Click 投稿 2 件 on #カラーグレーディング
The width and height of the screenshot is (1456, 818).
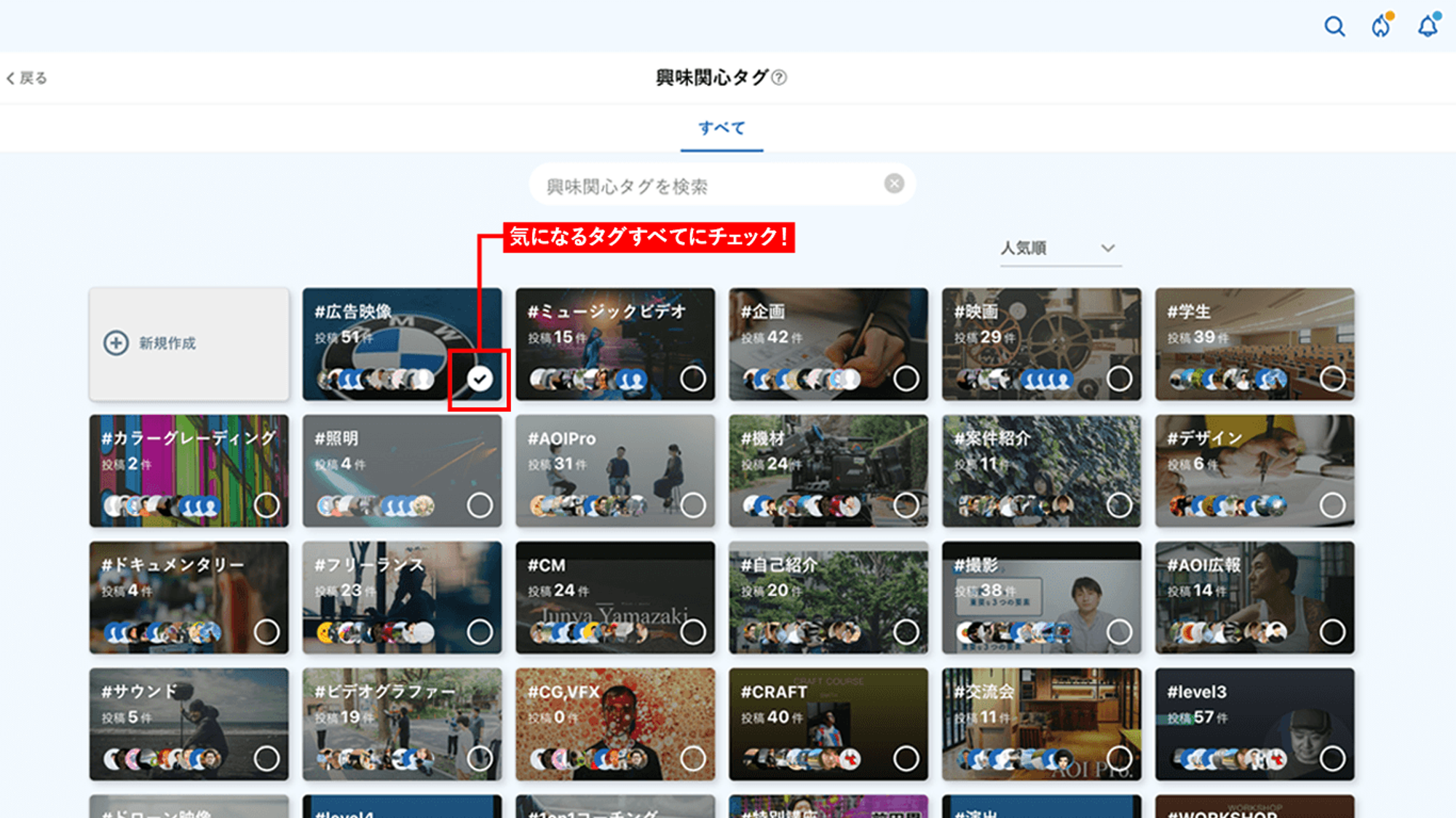click(127, 464)
